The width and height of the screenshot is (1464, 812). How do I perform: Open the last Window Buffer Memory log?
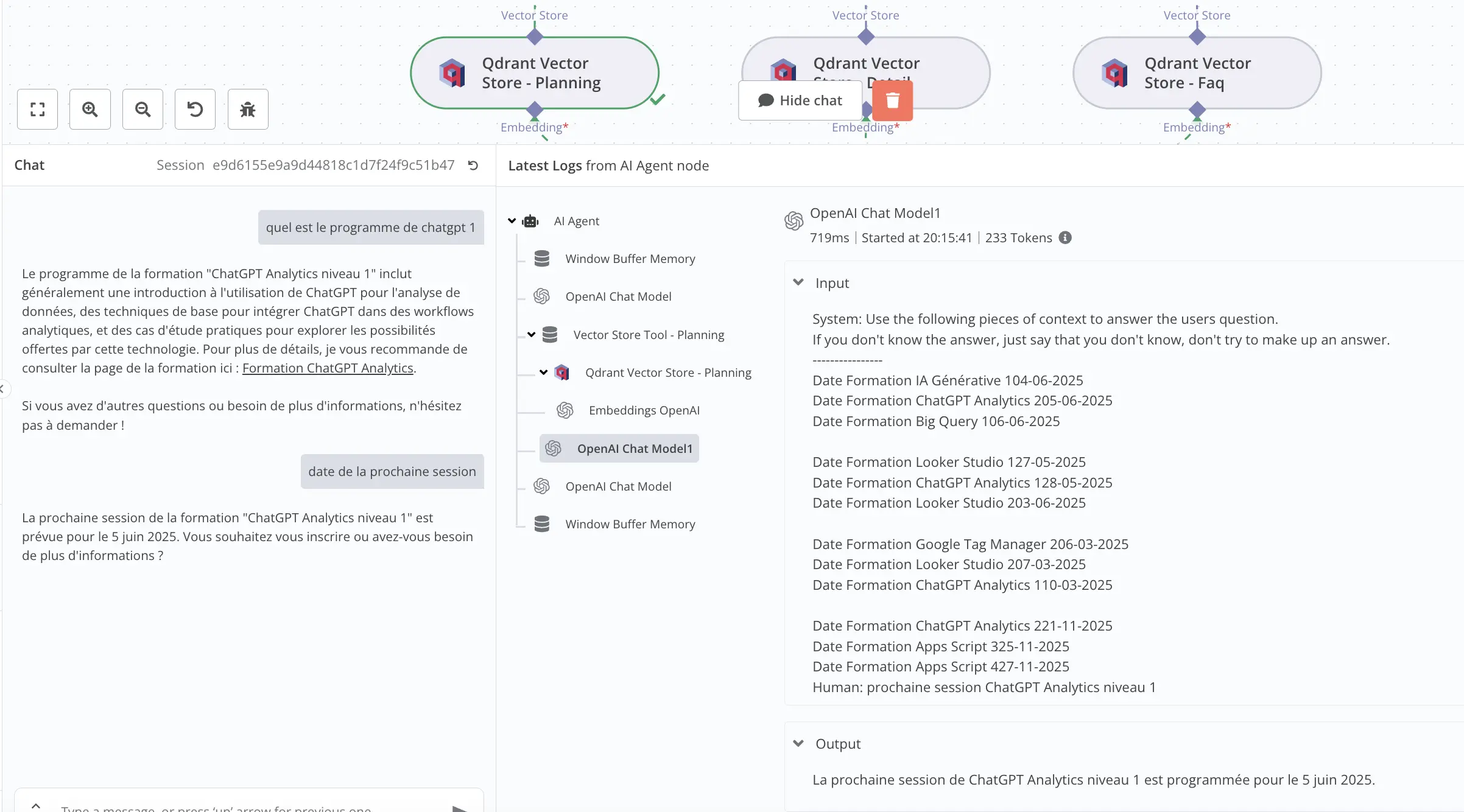[x=630, y=524]
